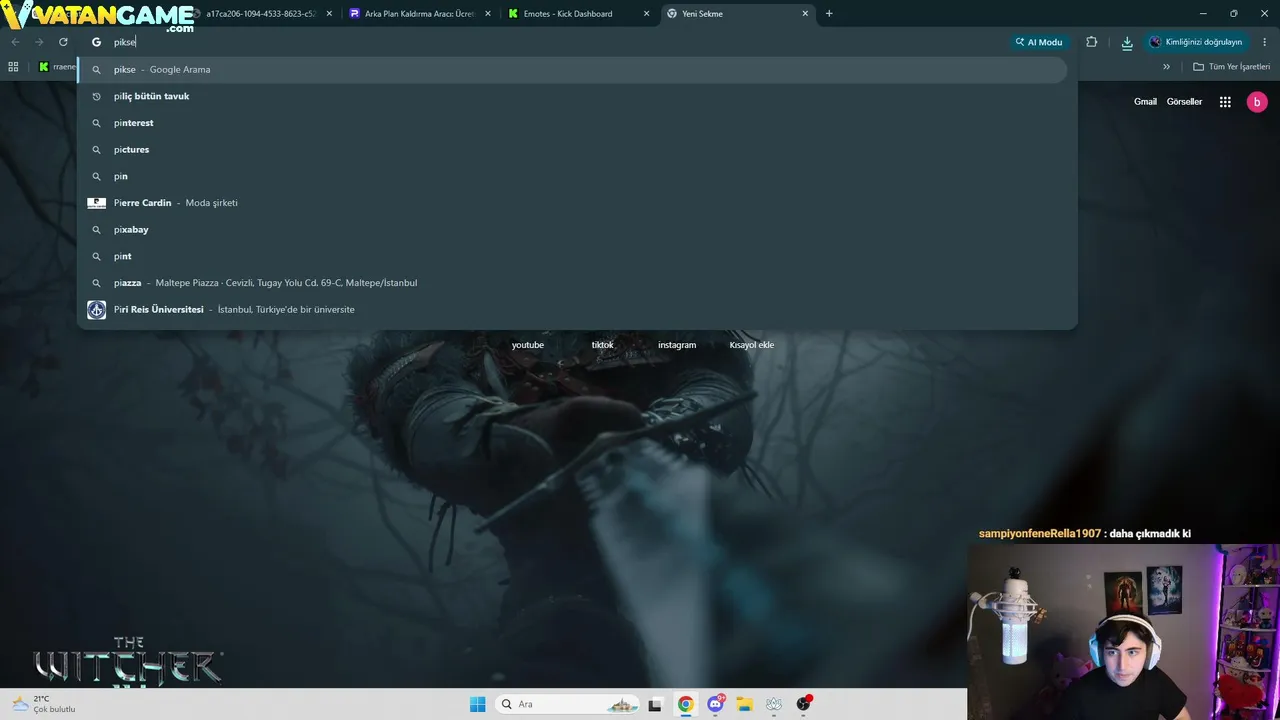Open OBS Studio on the taskbar
1280x720 pixels.
coord(803,704)
